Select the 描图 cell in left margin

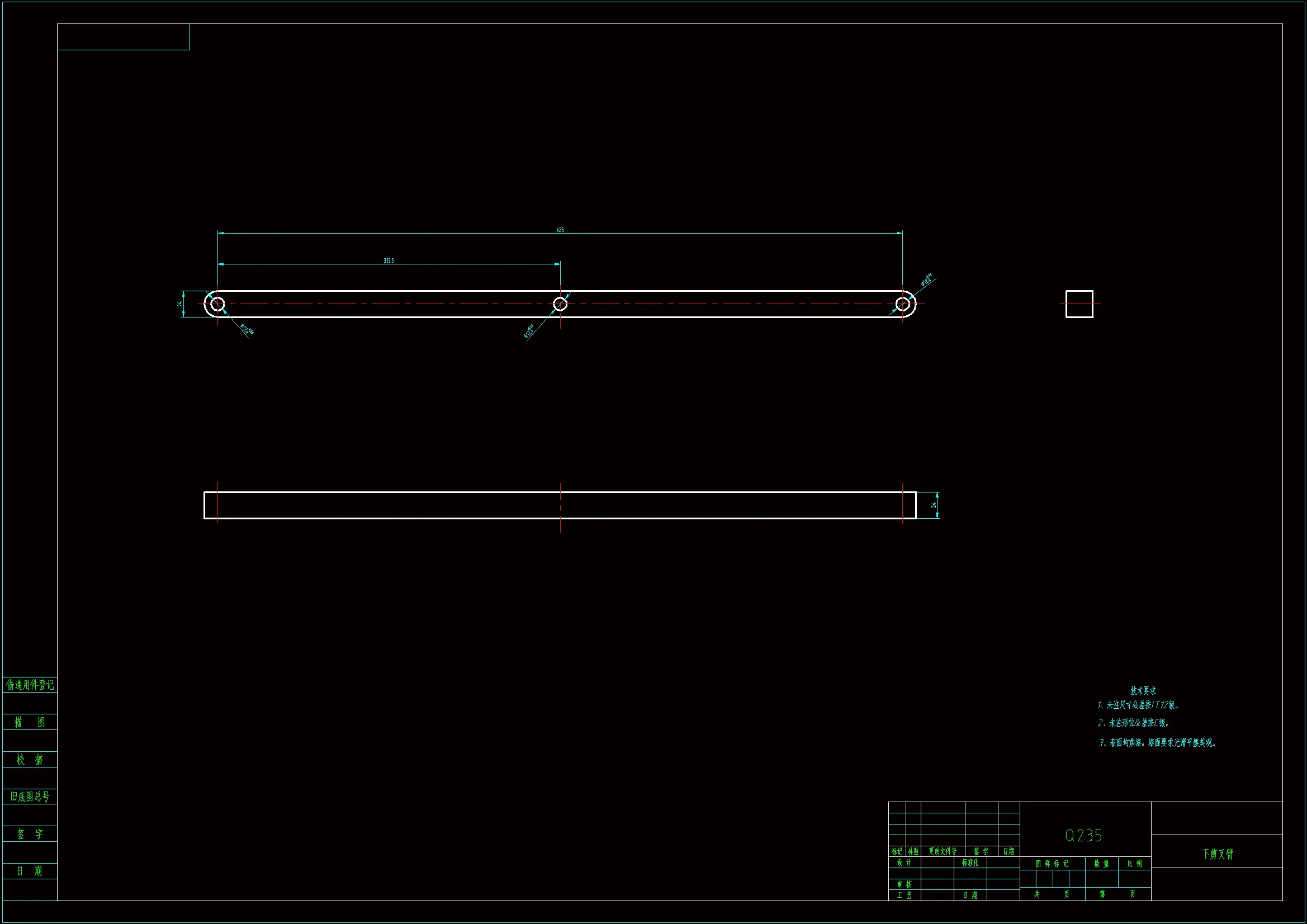(30, 722)
